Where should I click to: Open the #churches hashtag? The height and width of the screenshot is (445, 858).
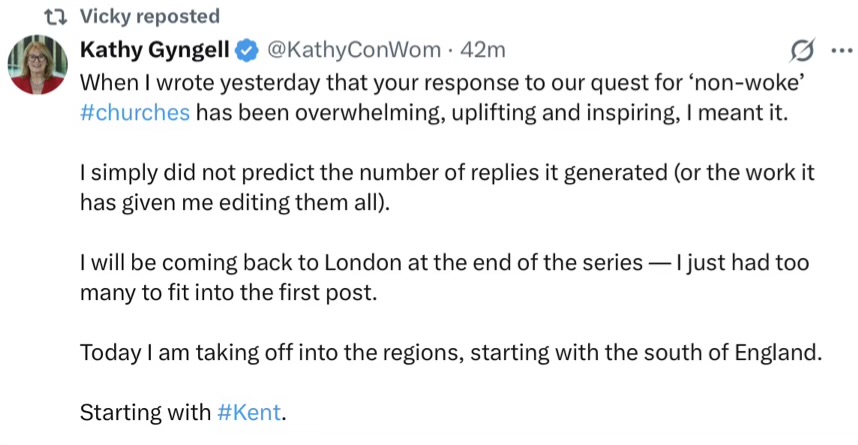134,111
